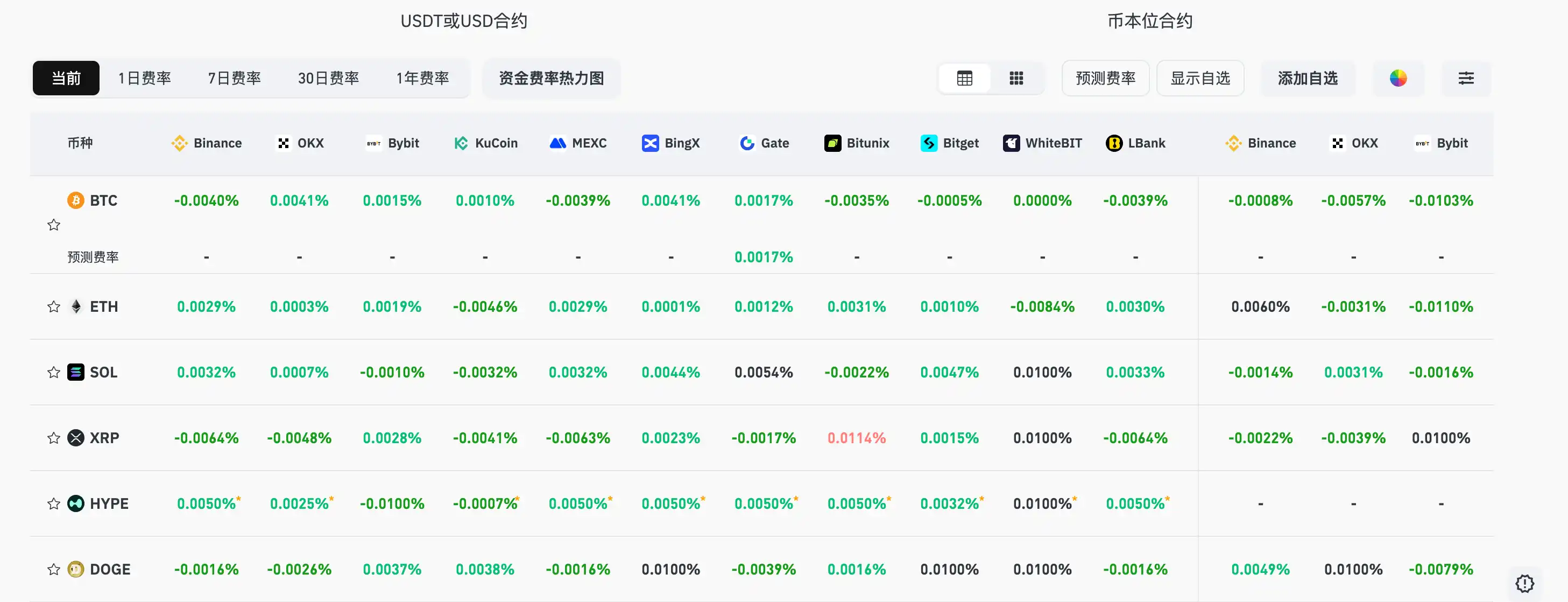Click the Binance logo in USDT columns

pos(179,143)
